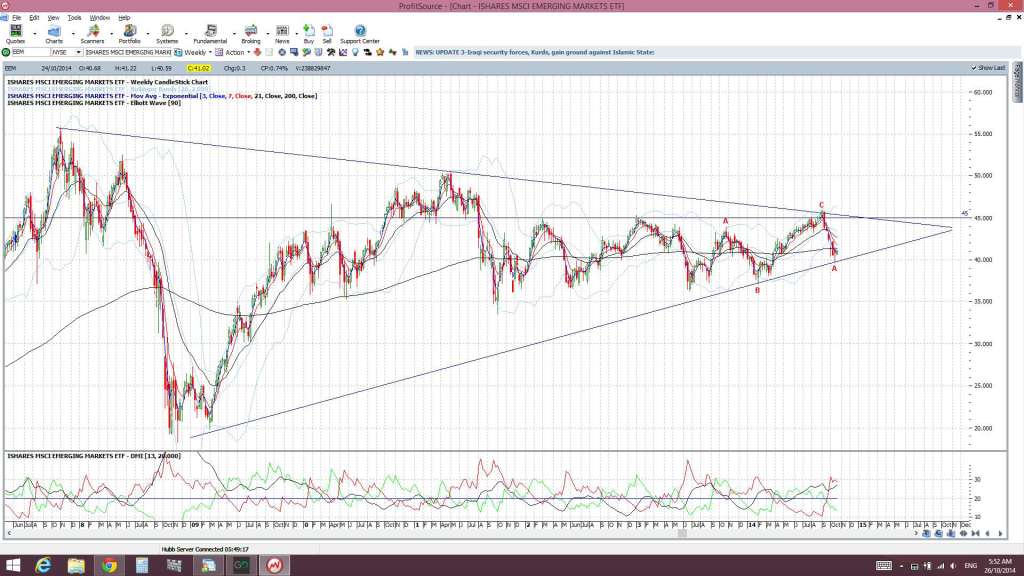
Task: Click the tree-structure icon before the news ticker
Action: coord(405,52)
